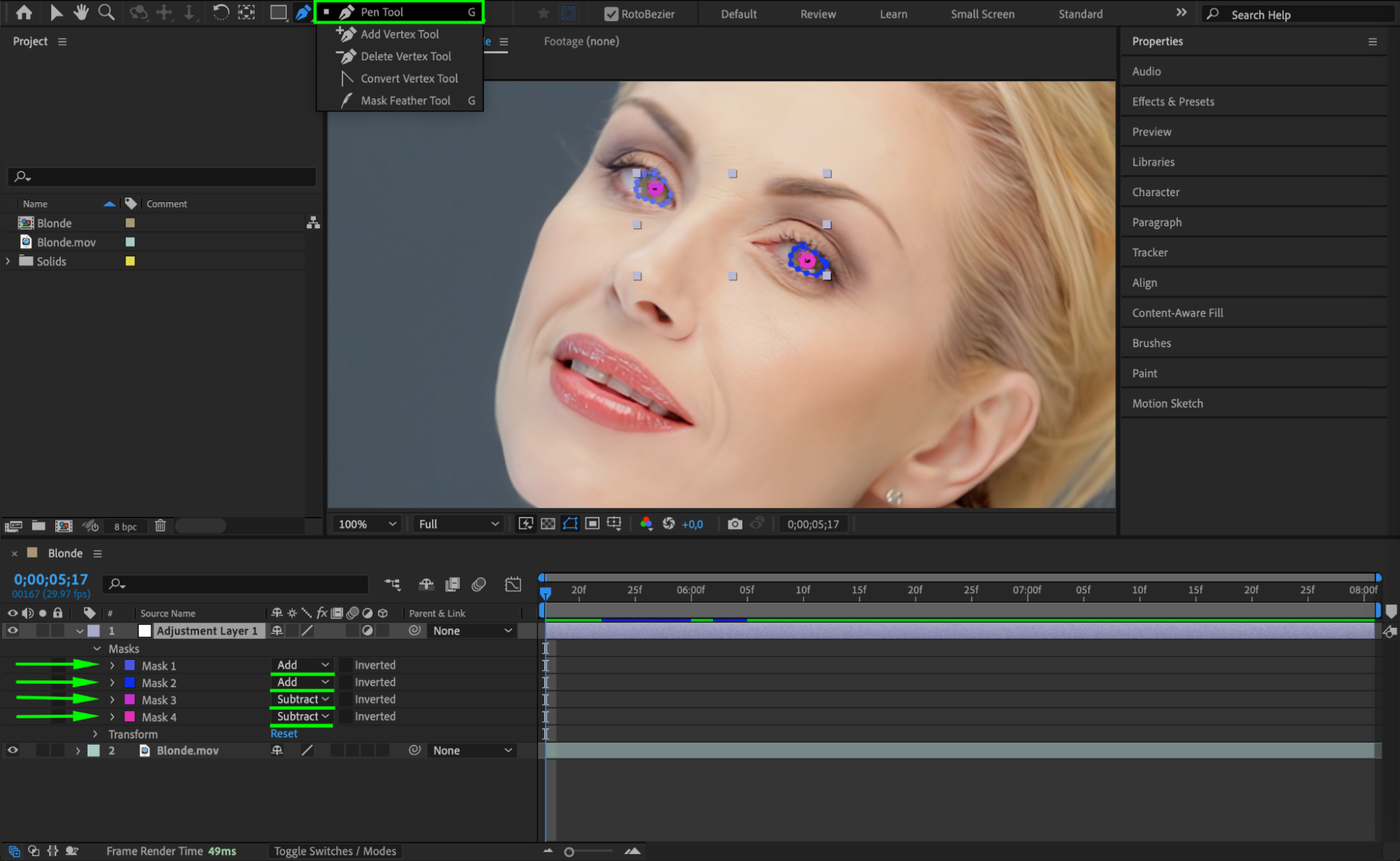Open the 100% magnification dropdown
This screenshot has height=861, width=1400.
(x=367, y=524)
